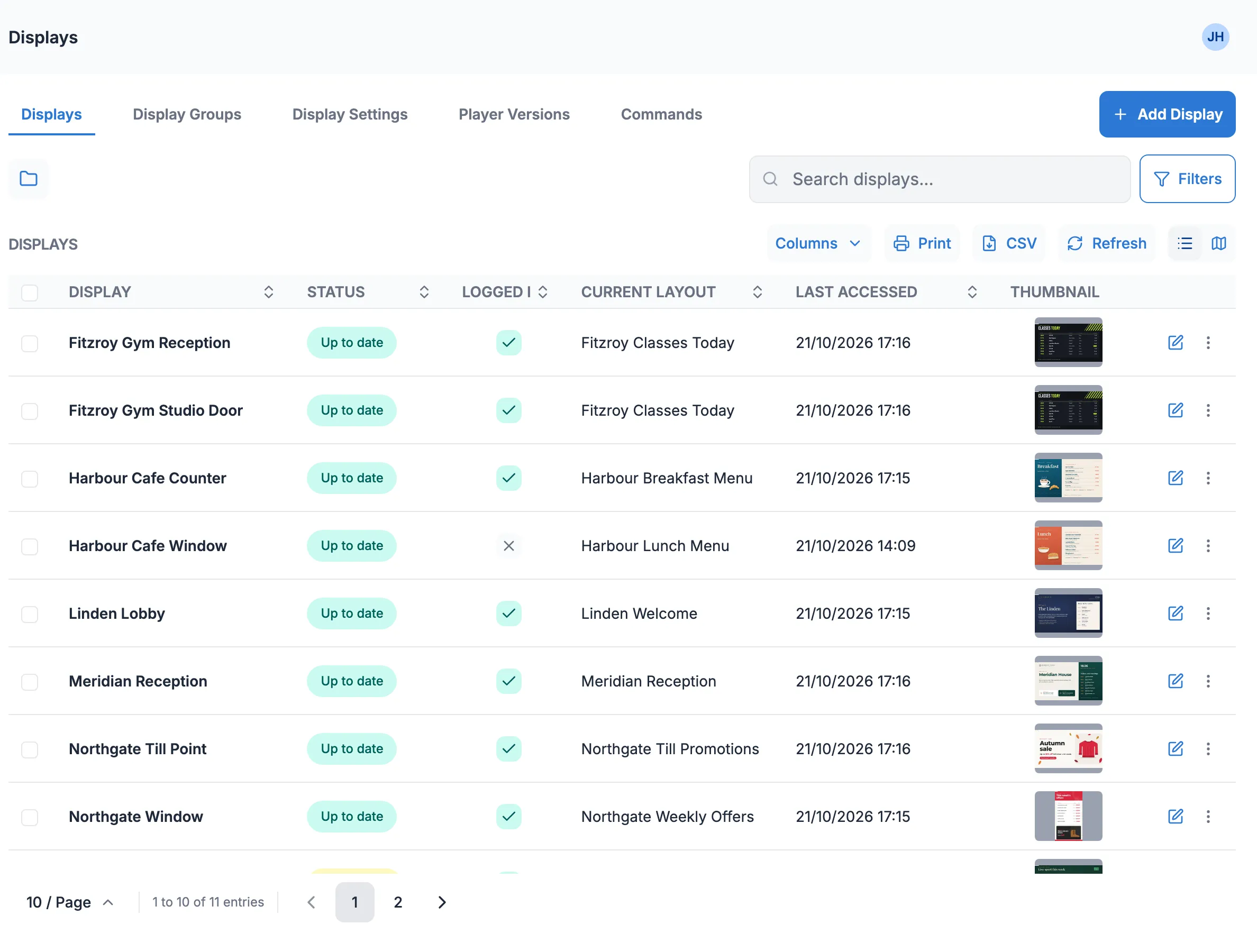Image resolution: width=1257 pixels, height=952 pixels.
Task: Refresh the displays table
Action: click(x=1106, y=244)
